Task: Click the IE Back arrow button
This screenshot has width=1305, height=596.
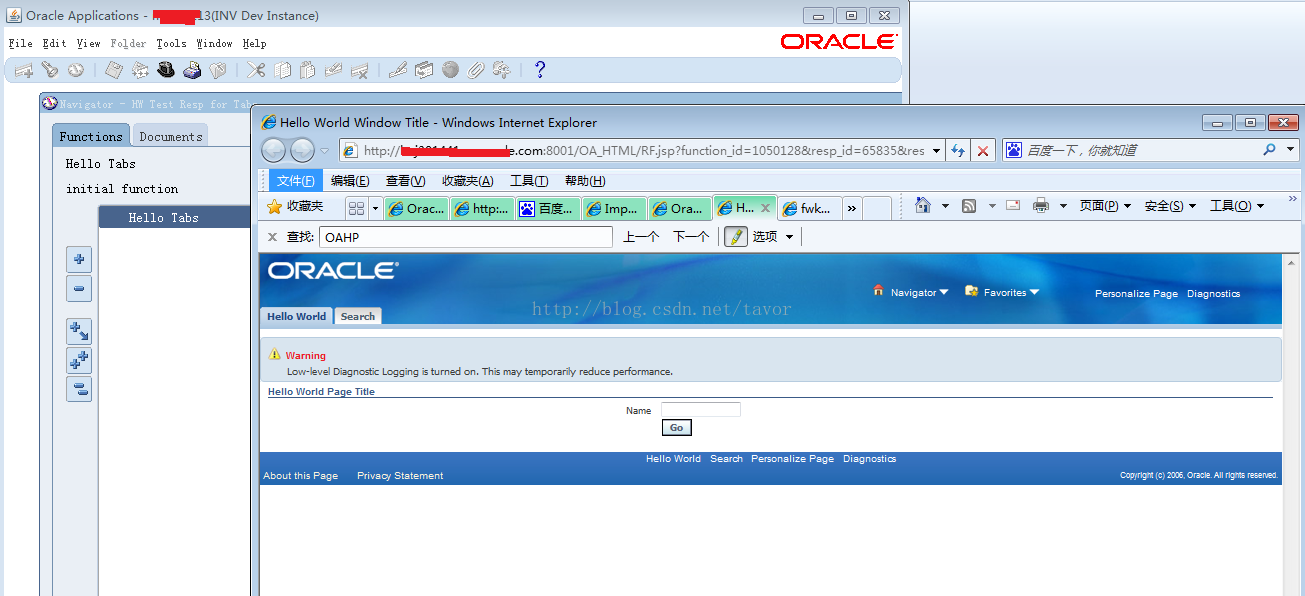Action: [x=273, y=150]
